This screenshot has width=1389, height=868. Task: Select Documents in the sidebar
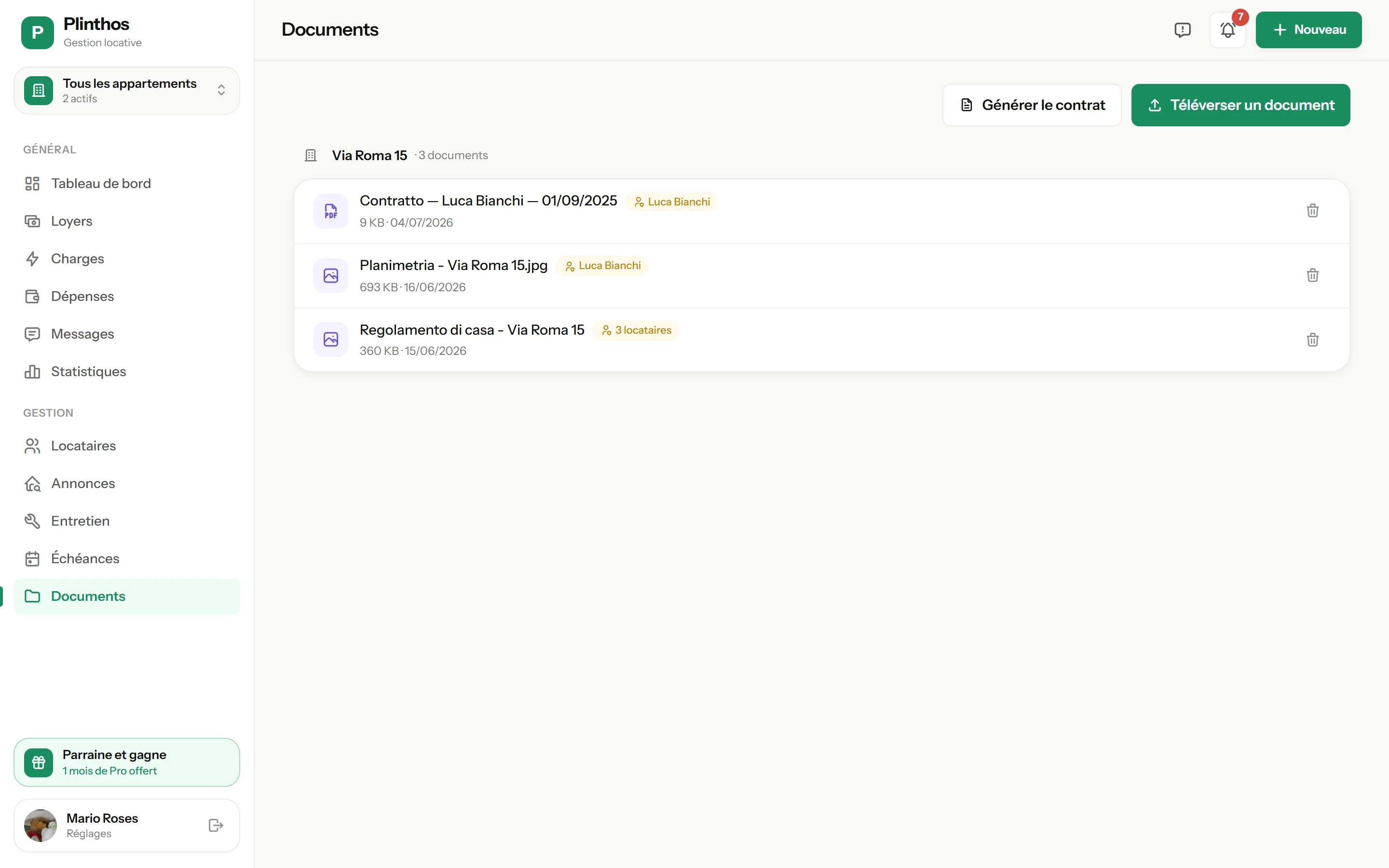[127, 597]
